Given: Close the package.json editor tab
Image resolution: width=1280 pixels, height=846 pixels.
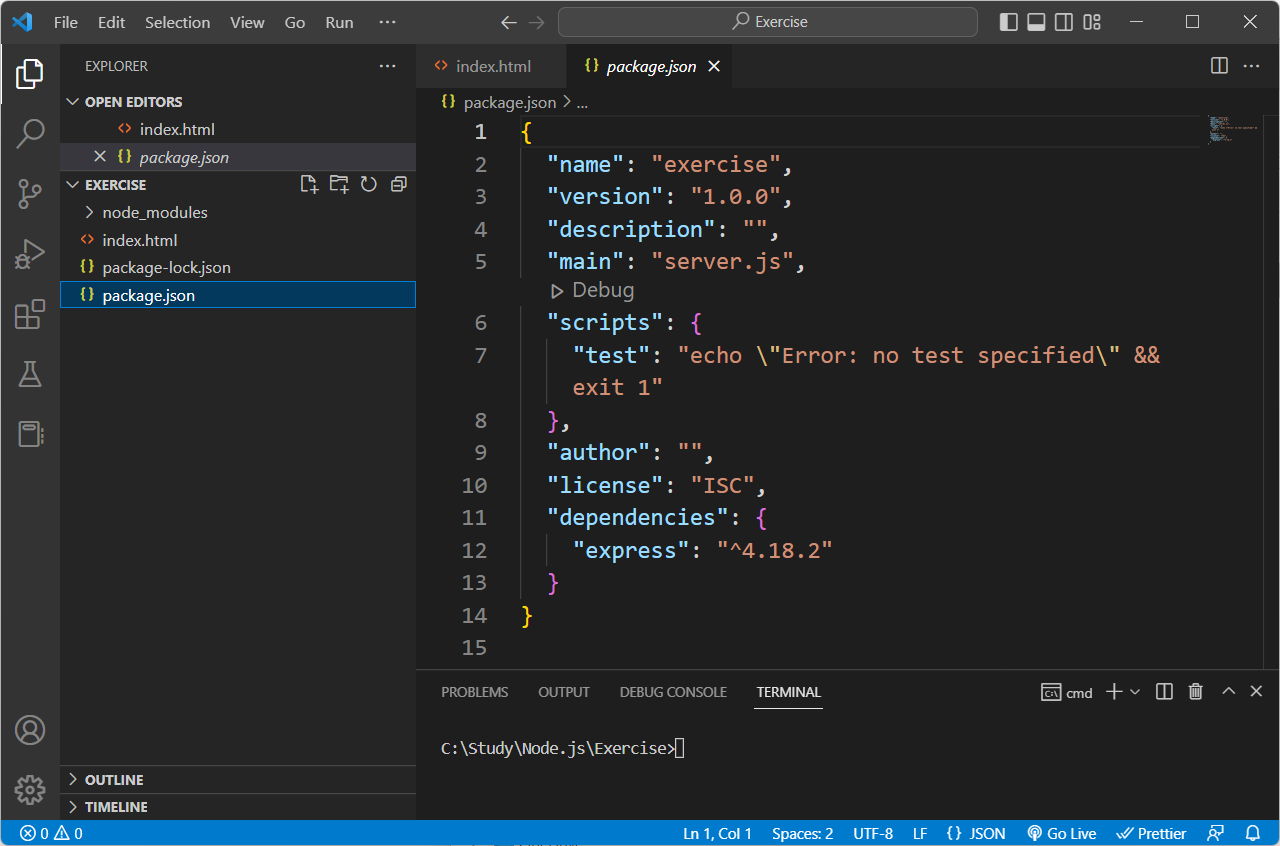Looking at the screenshot, I should tap(714, 67).
